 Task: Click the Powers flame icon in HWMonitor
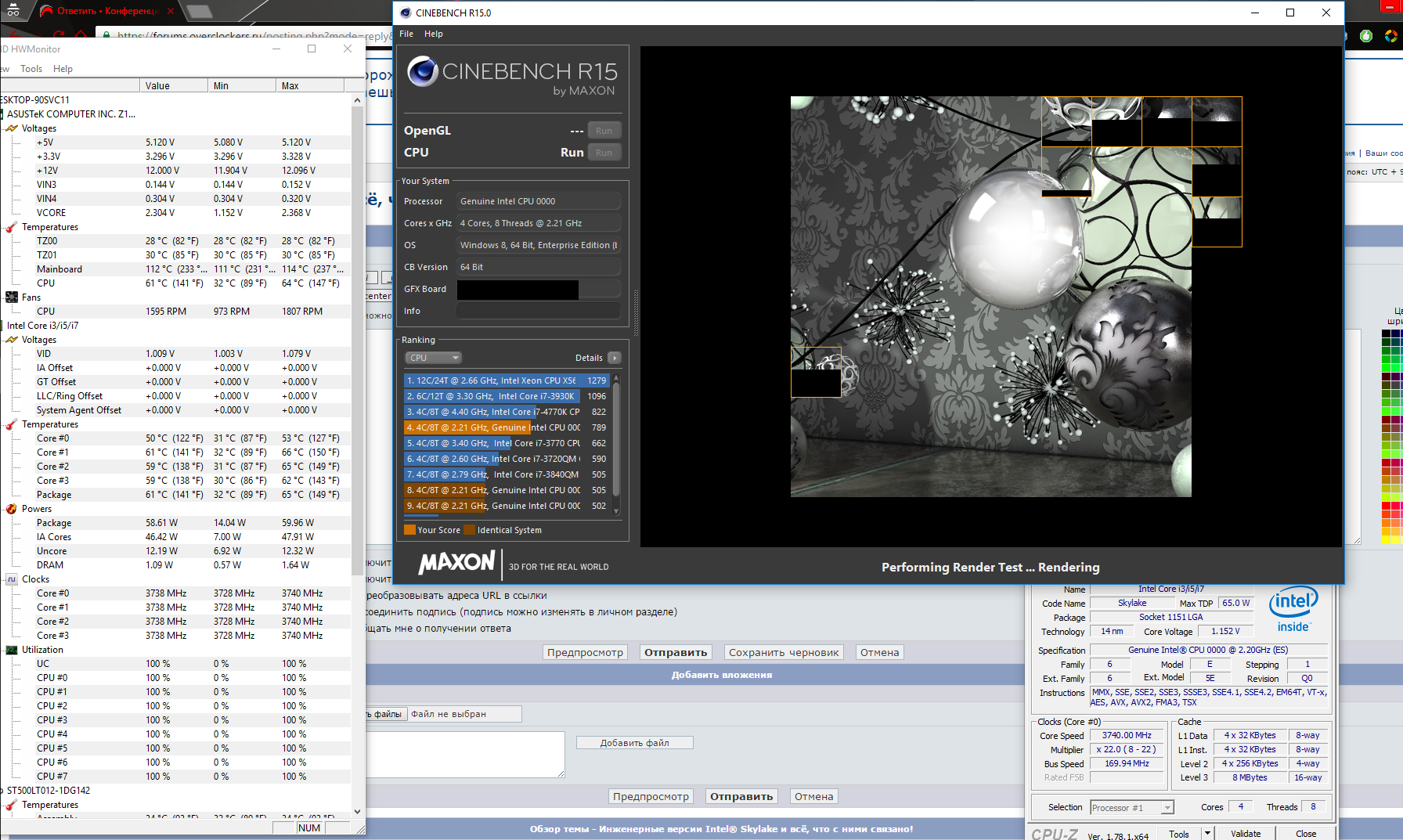(12, 509)
